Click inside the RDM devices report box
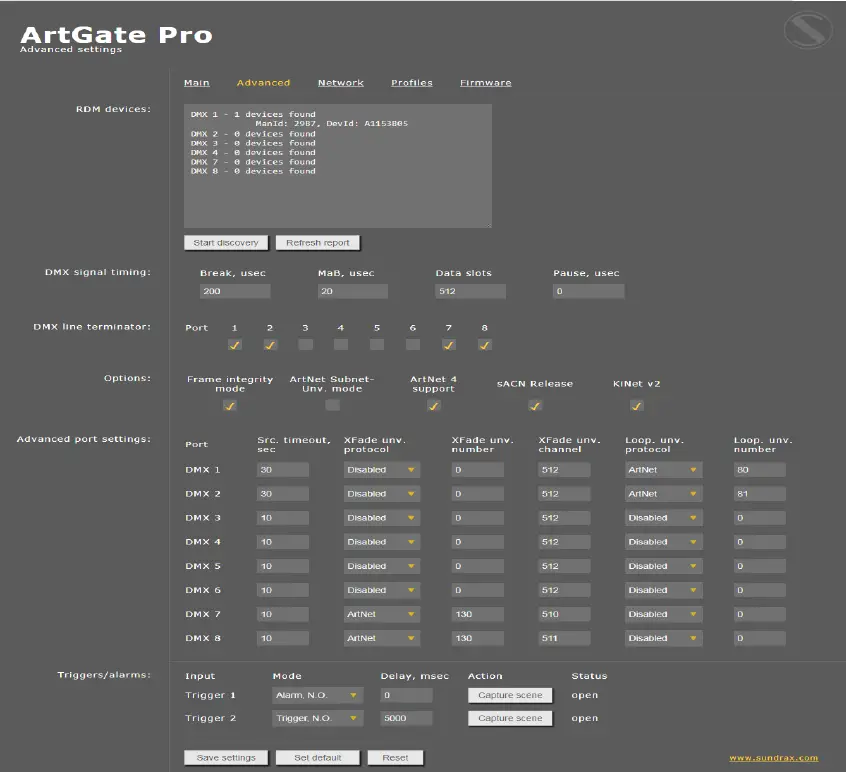 (338, 166)
